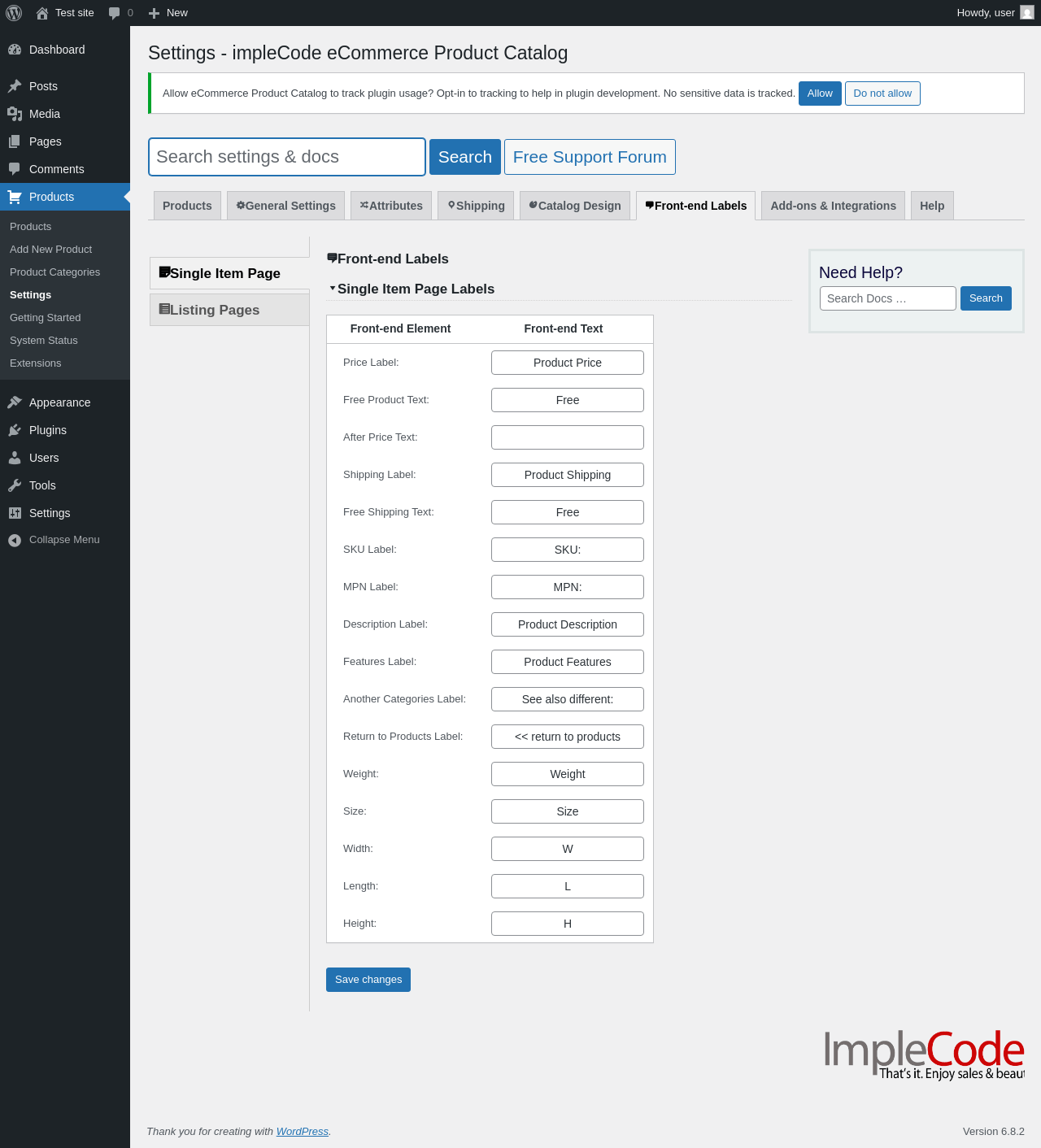Click the sidebar Settings sliders icon
The width and height of the screenshot is (1041, 1148).
(15, 513)
